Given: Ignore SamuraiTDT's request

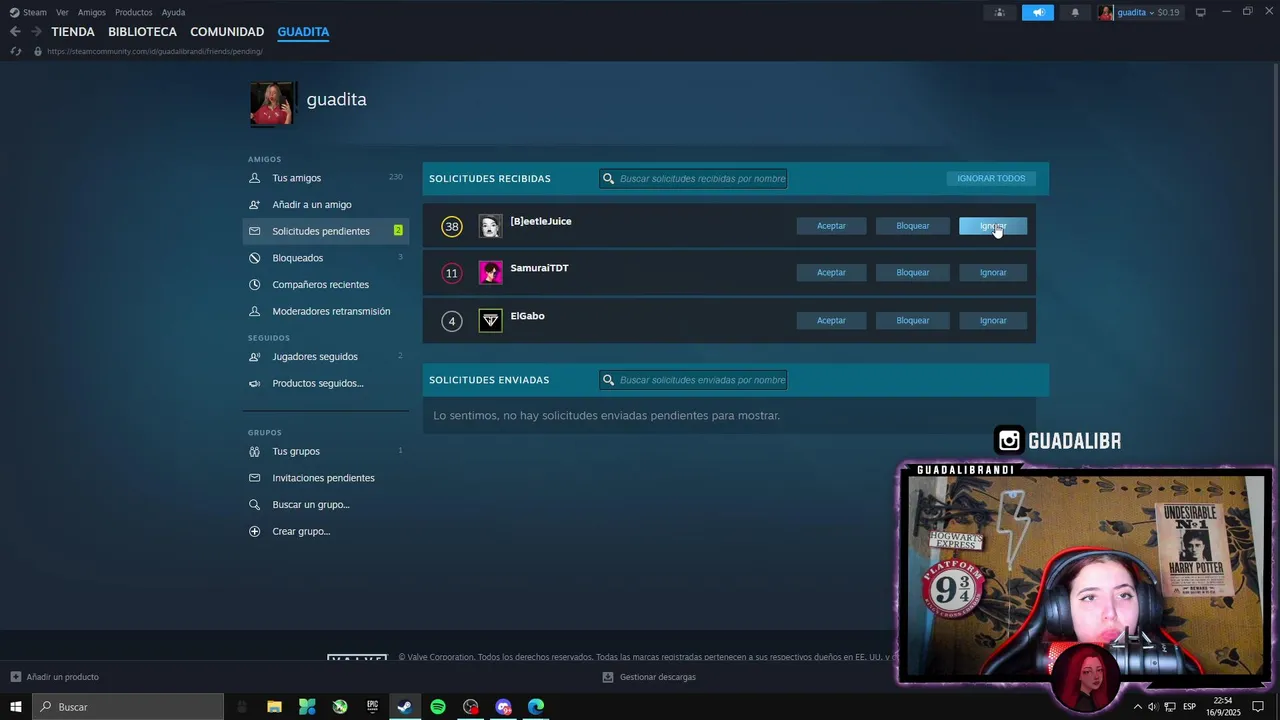Looking at the screenshot, I should 993,272.
